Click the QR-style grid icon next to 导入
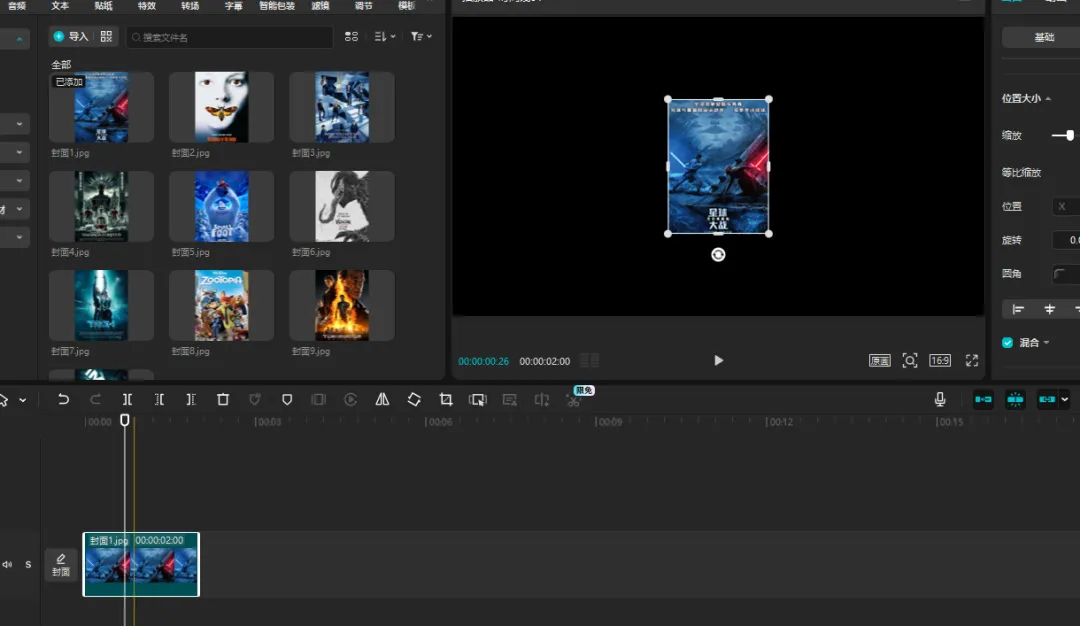The width and height of the screenshot is (1080, 626). pyautogui.click(x=106, y=36)
